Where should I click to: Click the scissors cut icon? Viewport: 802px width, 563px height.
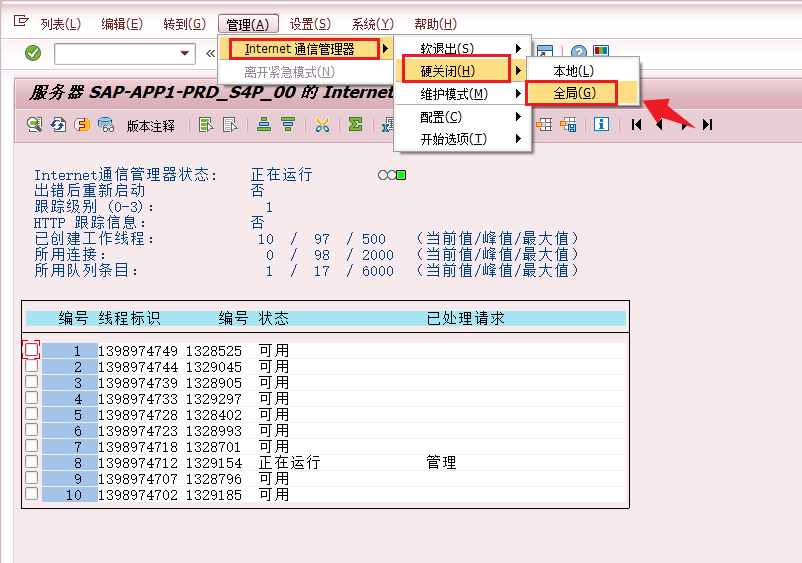(322, 124)
